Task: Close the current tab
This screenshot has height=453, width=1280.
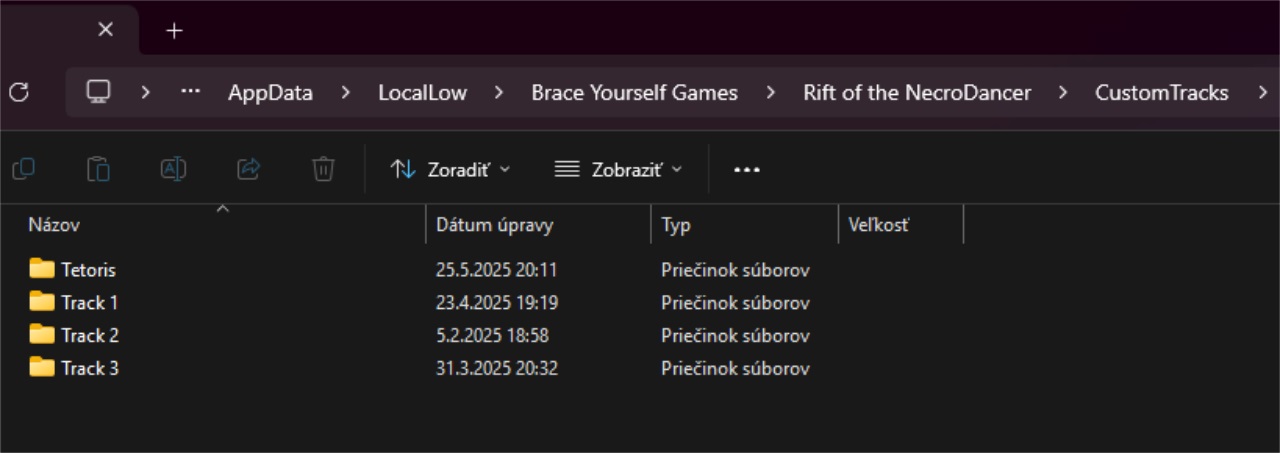Action: tap(105, 30)
